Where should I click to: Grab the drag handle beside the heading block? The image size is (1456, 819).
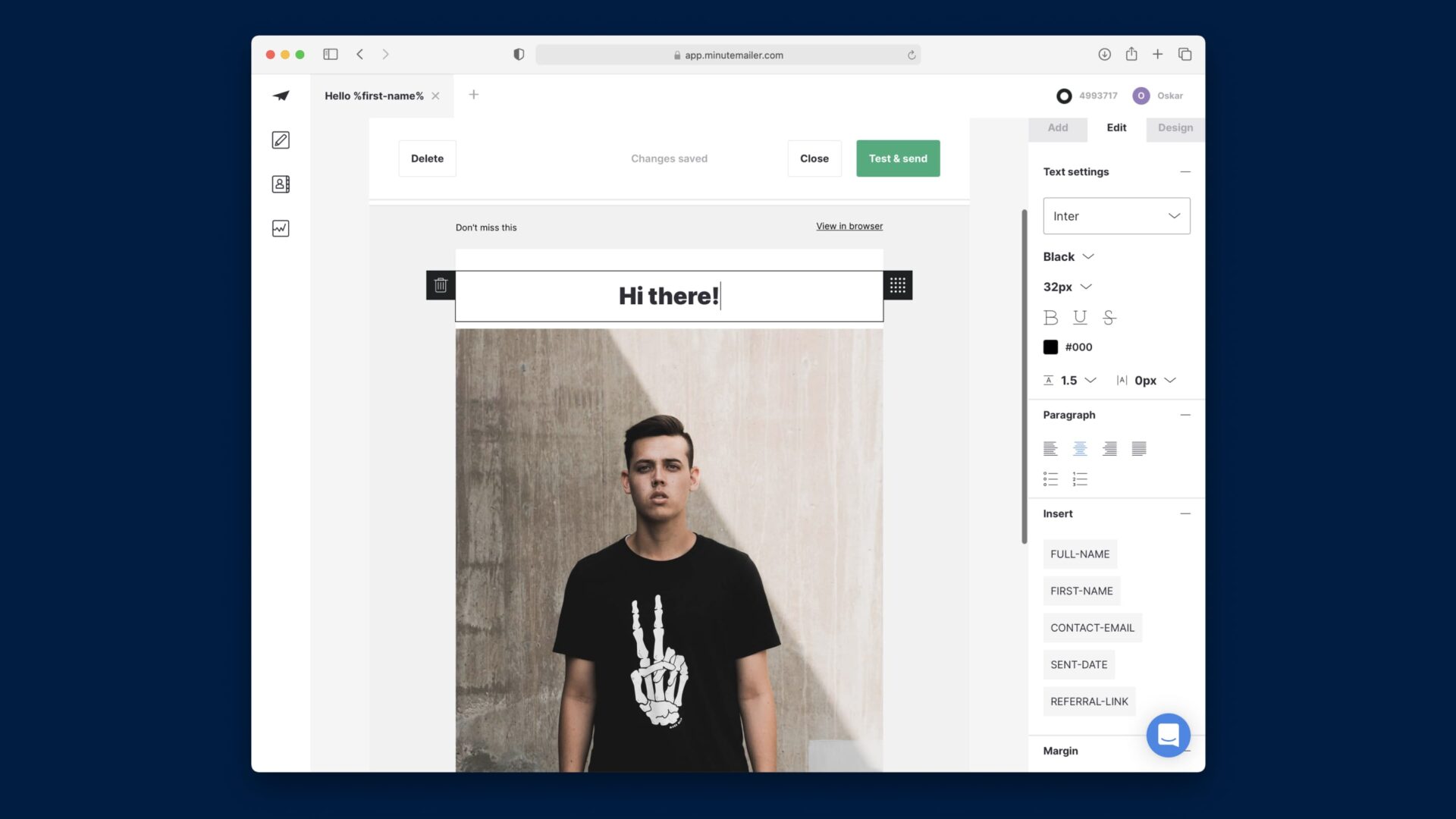point(898,284)
